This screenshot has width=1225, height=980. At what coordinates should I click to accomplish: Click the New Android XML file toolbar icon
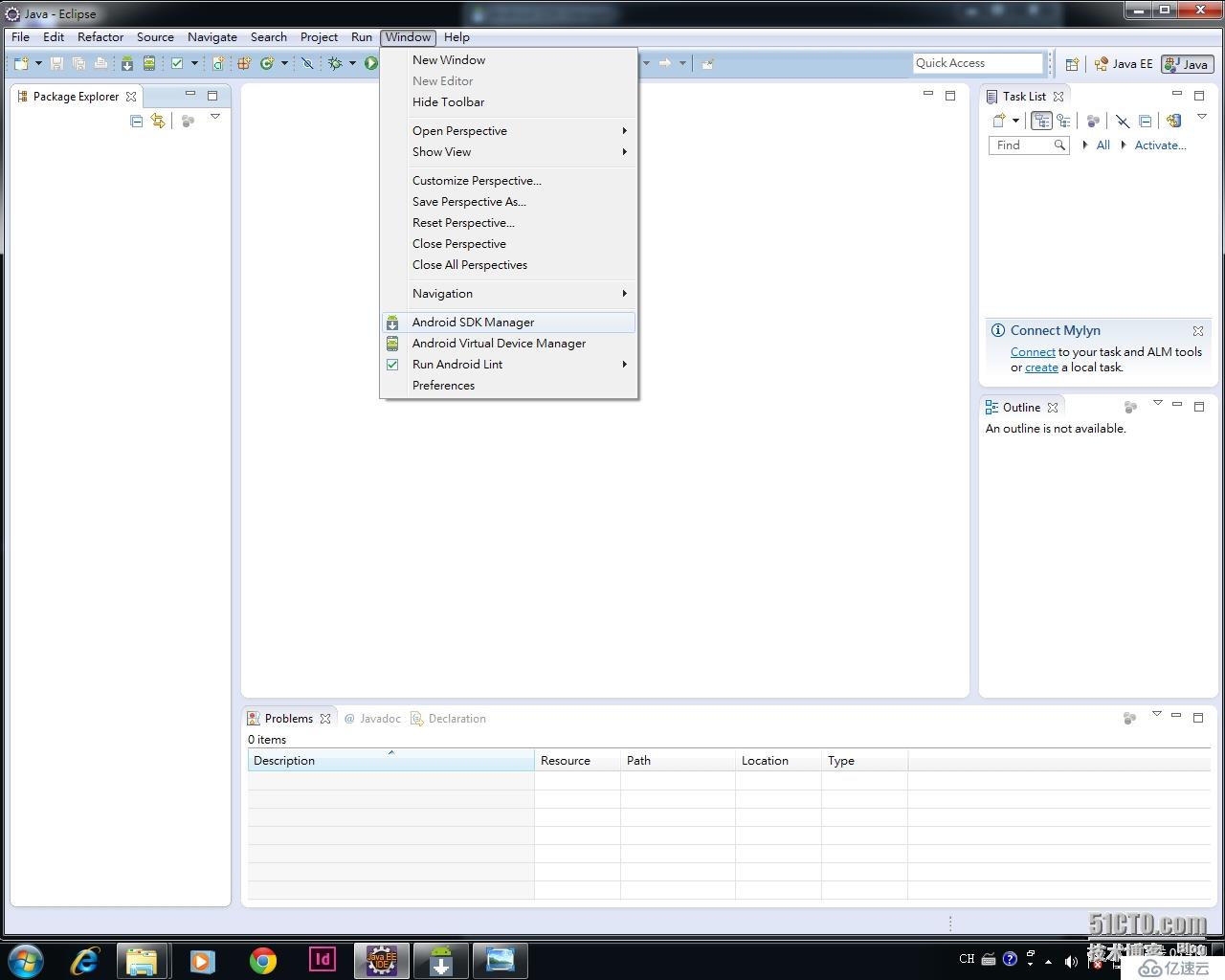pos(219,63)
